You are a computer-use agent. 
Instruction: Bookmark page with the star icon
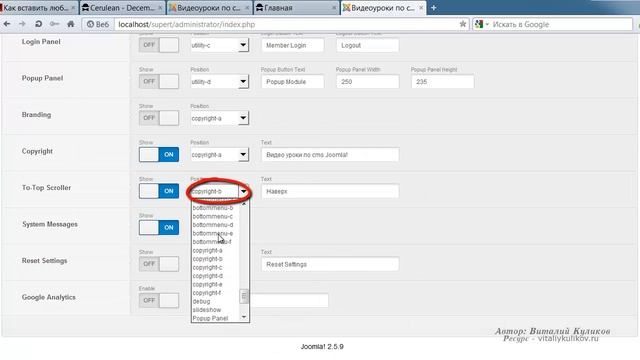click(x=462, y=24)
